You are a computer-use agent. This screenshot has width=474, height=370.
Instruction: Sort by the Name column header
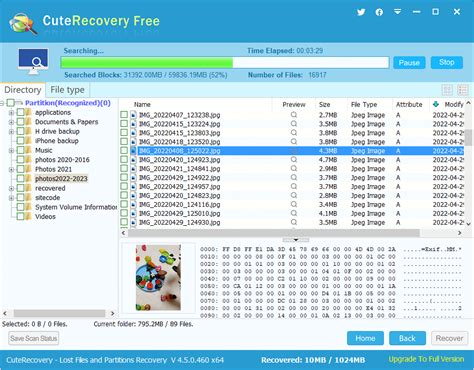(x=142, y=105)
